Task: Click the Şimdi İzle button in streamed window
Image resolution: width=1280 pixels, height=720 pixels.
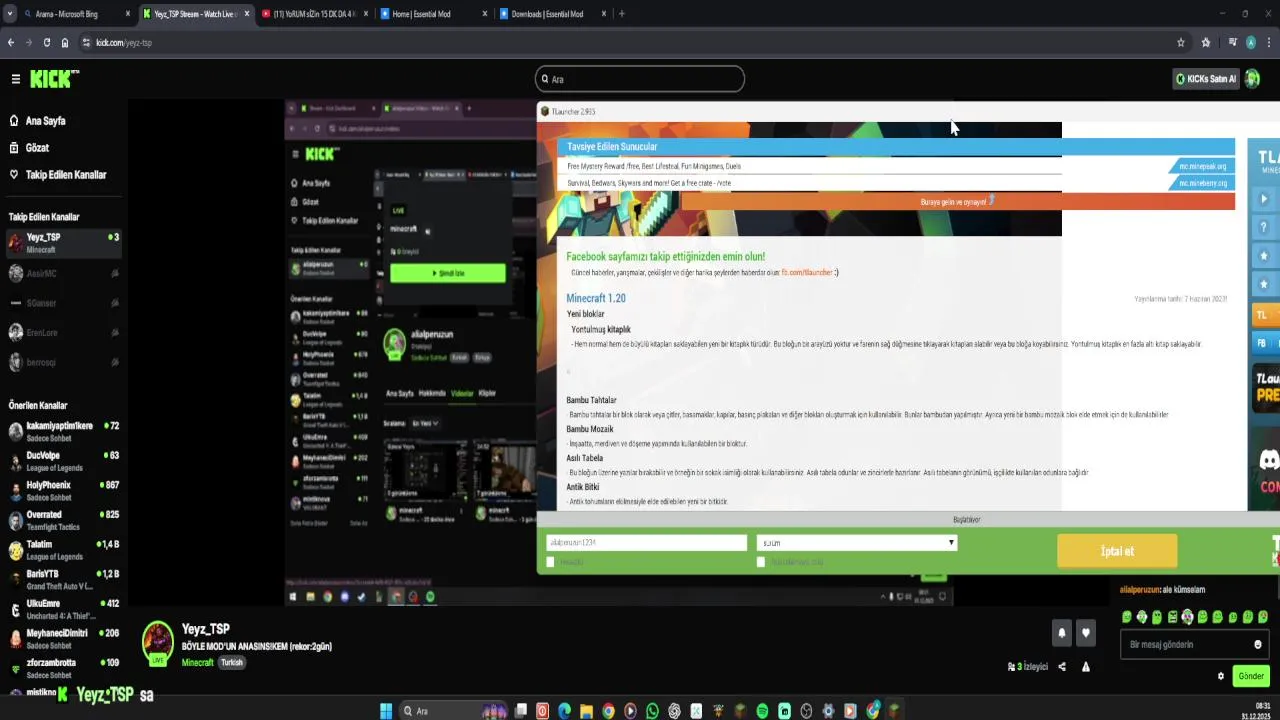Action: click(448, 273)
